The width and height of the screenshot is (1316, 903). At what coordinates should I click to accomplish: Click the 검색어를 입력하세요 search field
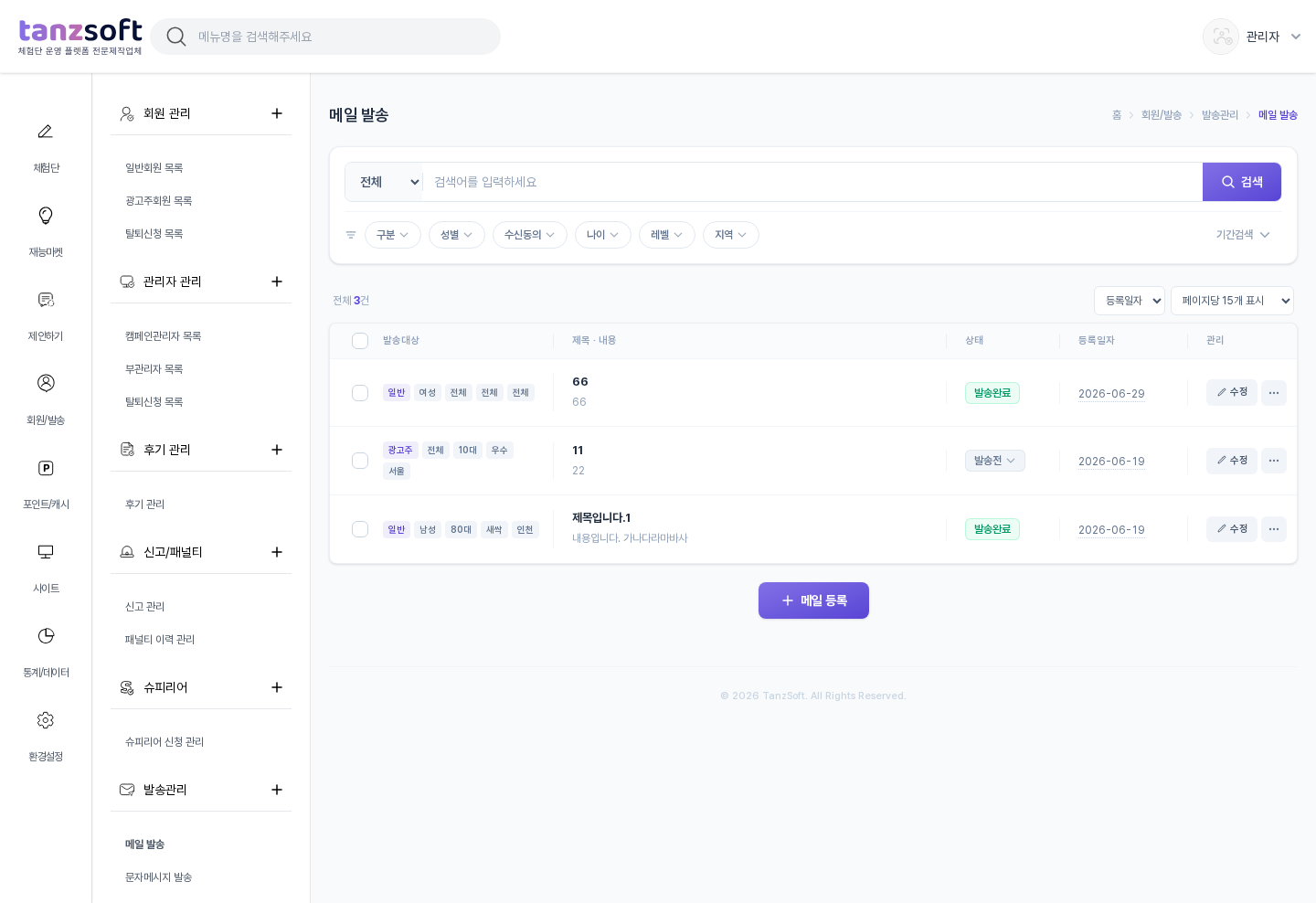[x=812, y=182]
